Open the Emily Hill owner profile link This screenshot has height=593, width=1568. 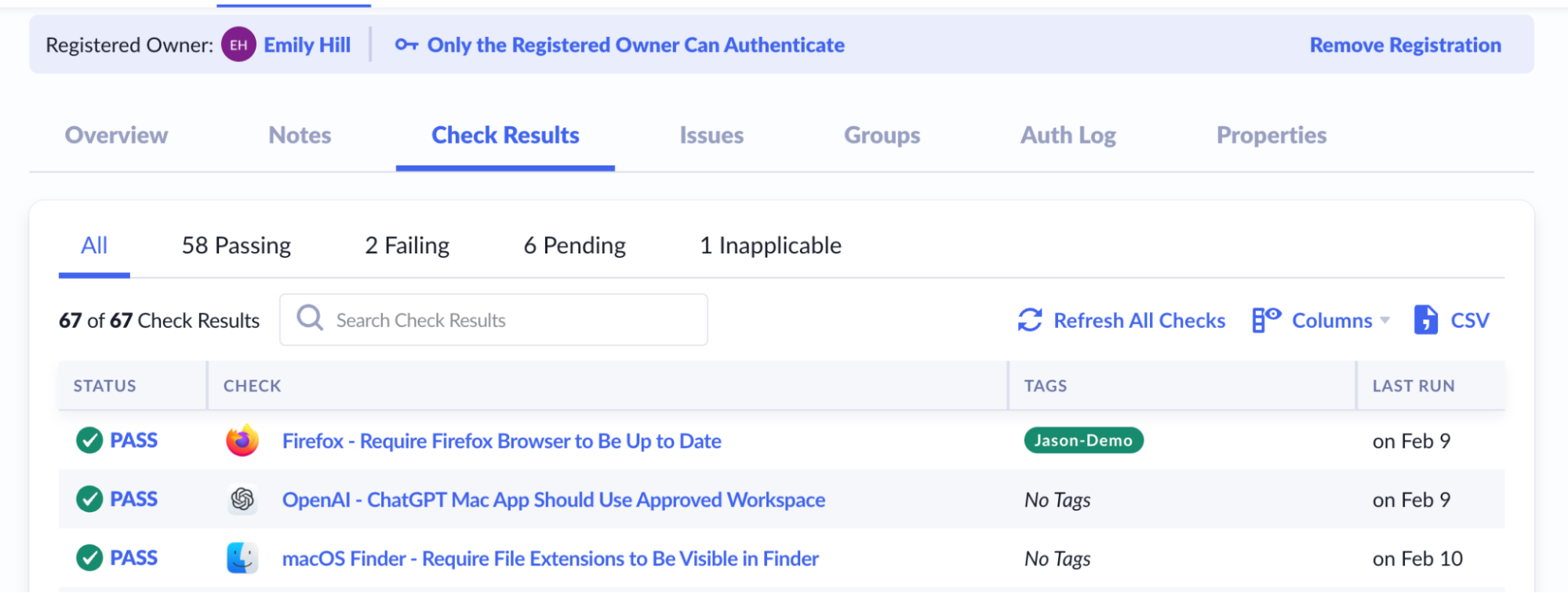click(307, 45)
